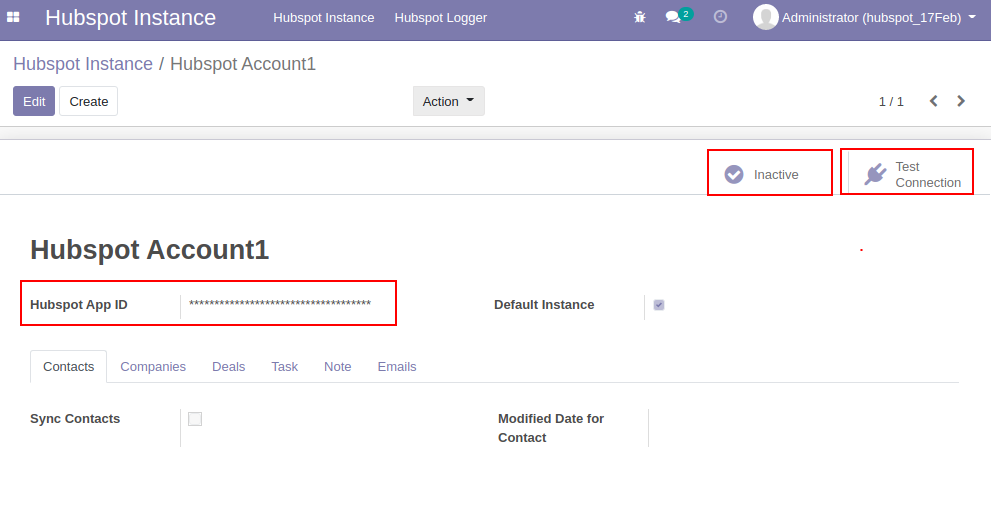Open the activities clock icon

tap(720, 17)
